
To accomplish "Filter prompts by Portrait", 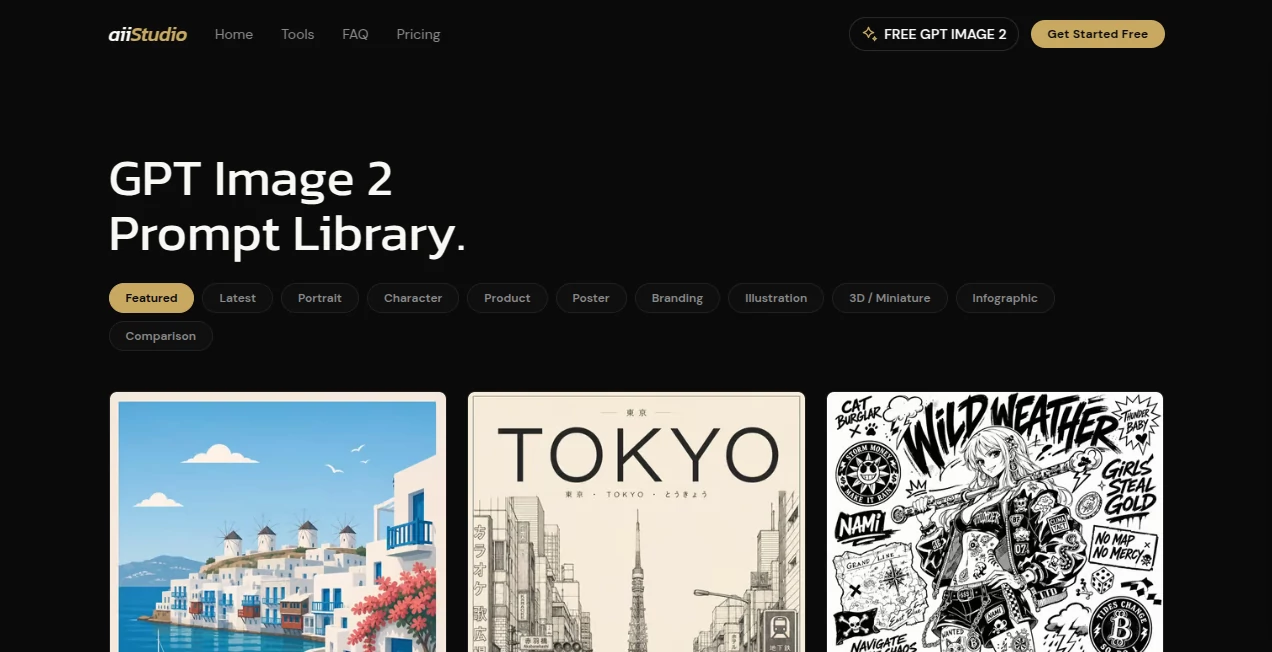I will 320,298.
